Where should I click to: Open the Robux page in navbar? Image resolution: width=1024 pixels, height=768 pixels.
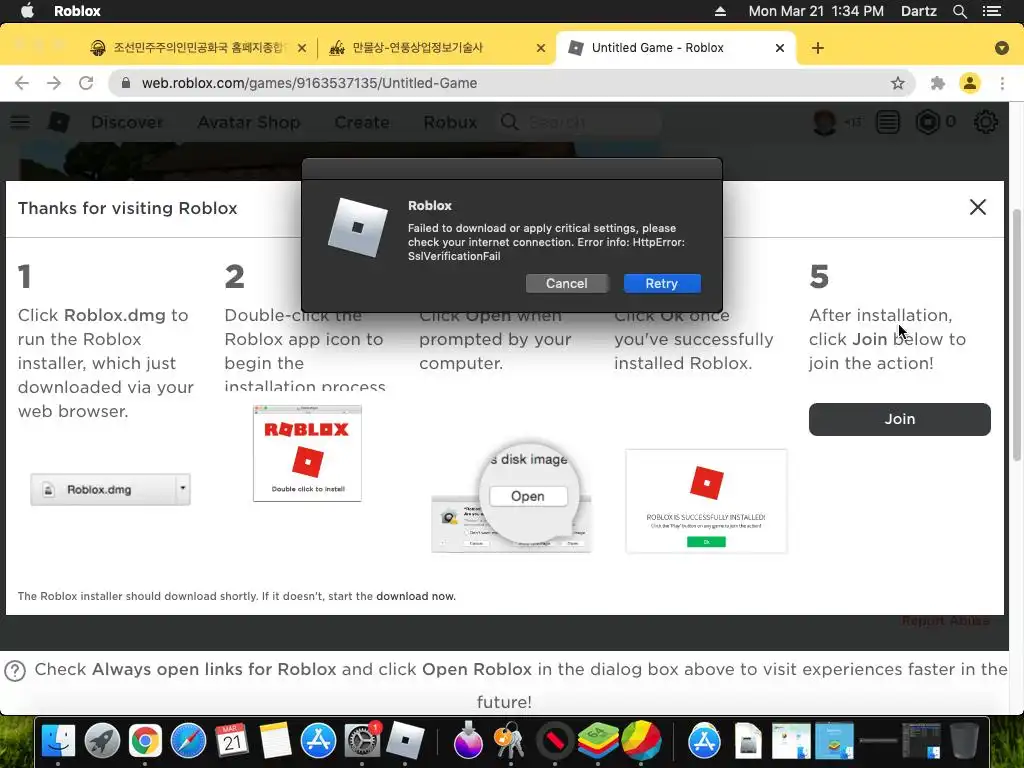(450, 122)
